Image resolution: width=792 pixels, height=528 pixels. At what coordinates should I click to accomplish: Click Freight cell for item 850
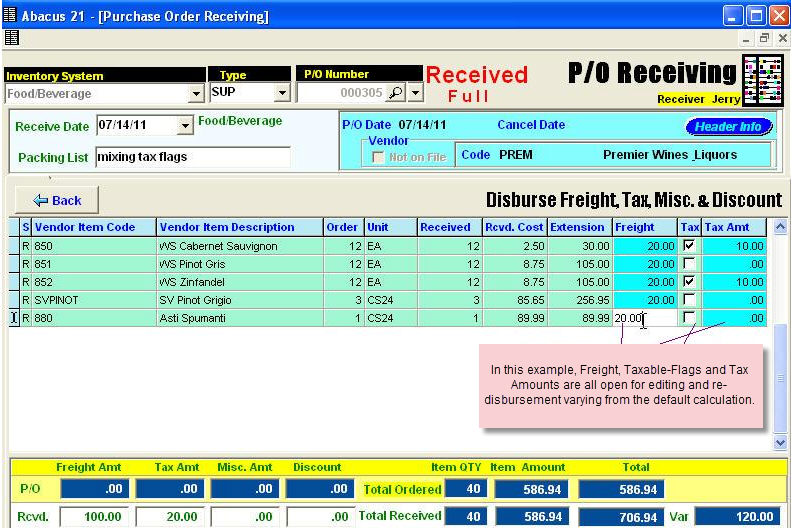point(645,246)
